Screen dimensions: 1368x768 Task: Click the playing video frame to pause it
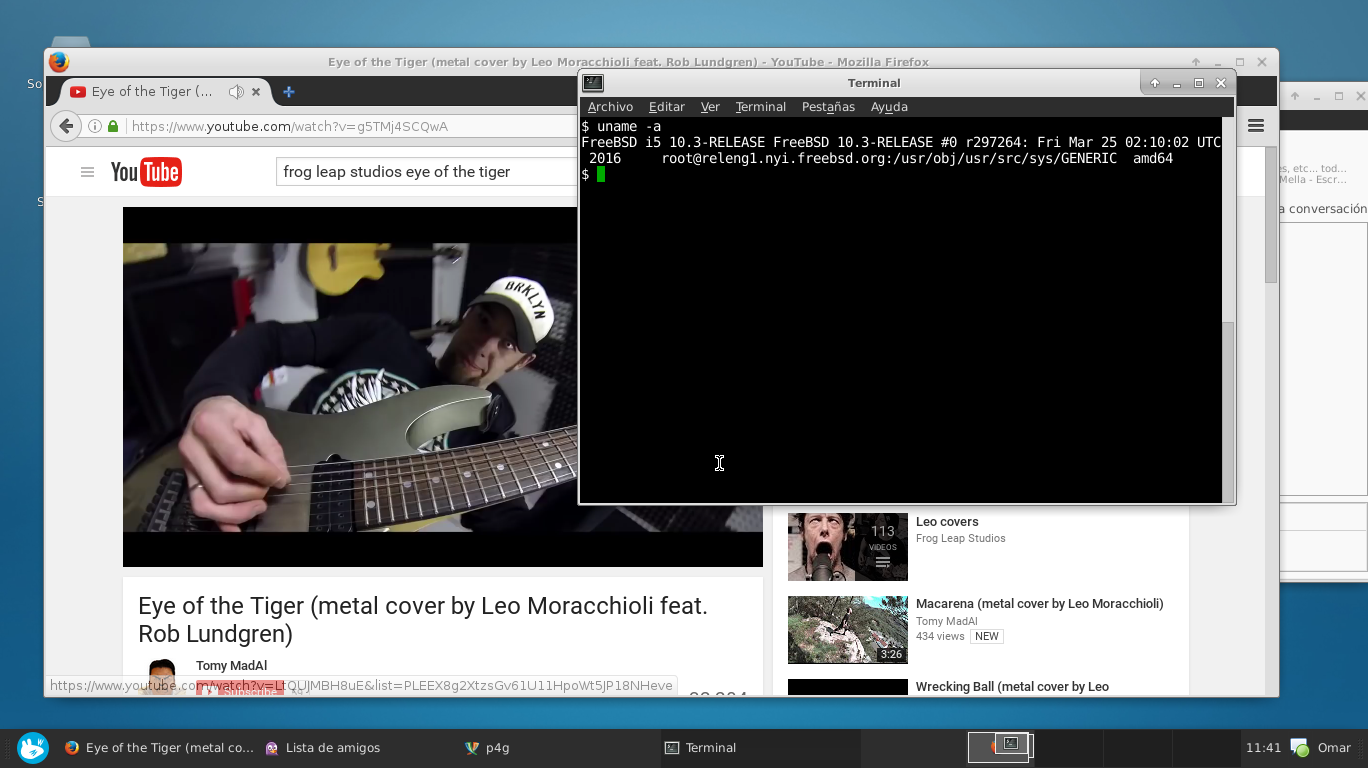[x=350, y=387]
